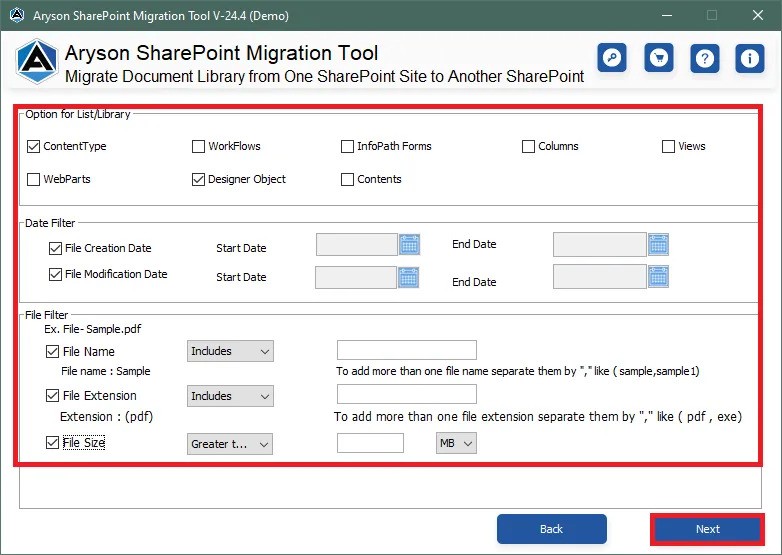Open the shopping cart purchase icon
782x555 pixels.
click(658, 58)
